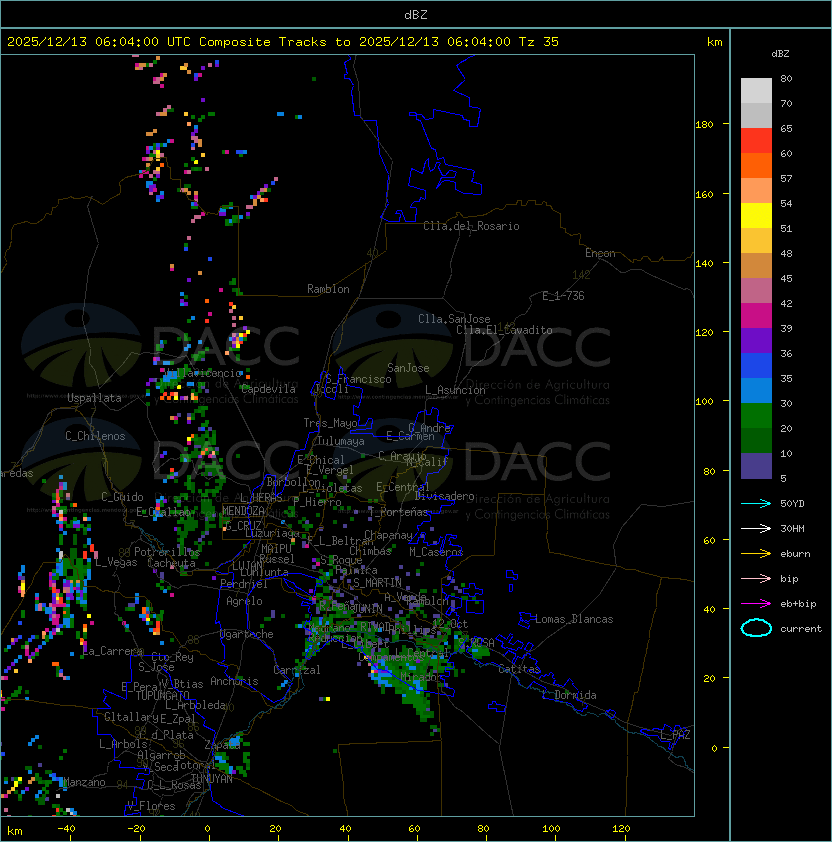Pick the light gray swatch between 80 and 70 dBZ
Viewport: 832px width, 842px height.
click(x=756, y=91)
